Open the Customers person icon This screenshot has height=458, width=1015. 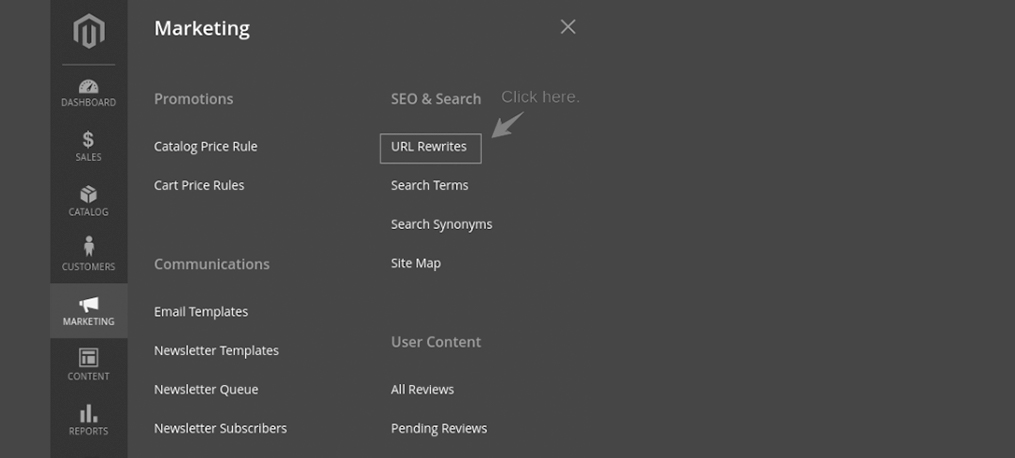coord(89,246)
